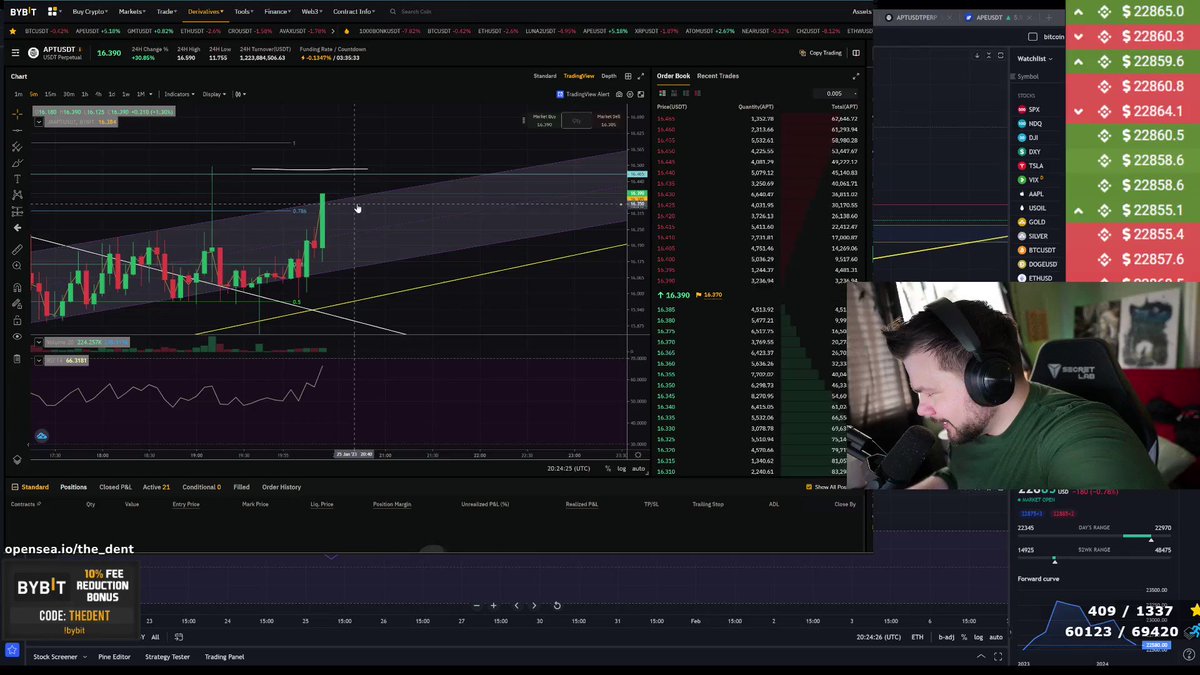Viewport: 1200px width, 675px height.
Task: Toggle the lock drawings icon in chart toolbar
Action: click(x=17, y=320)
